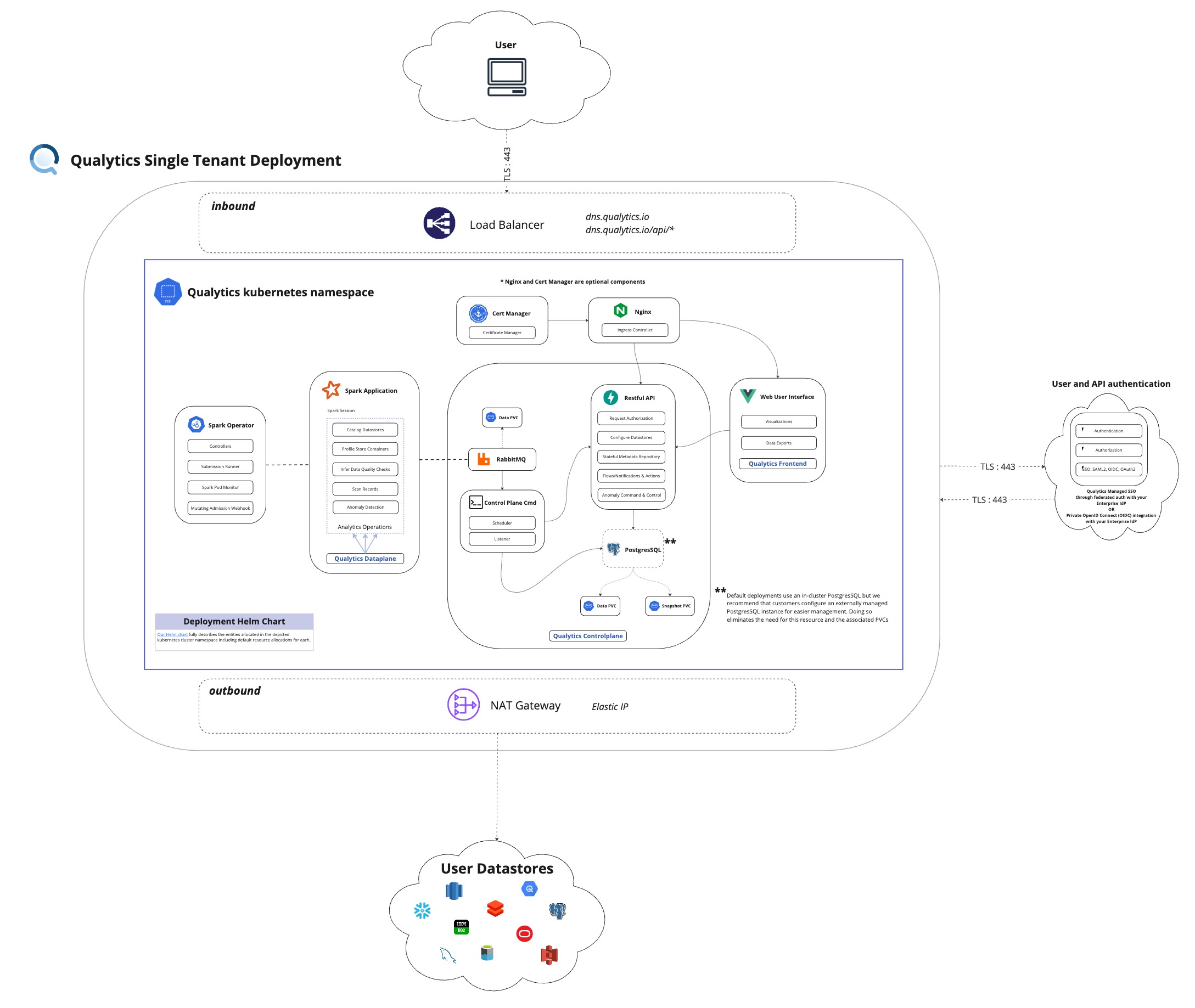Click the MySQL dolphin icon
This screenshot has height=1008, width=1195.
coord(447,955)
